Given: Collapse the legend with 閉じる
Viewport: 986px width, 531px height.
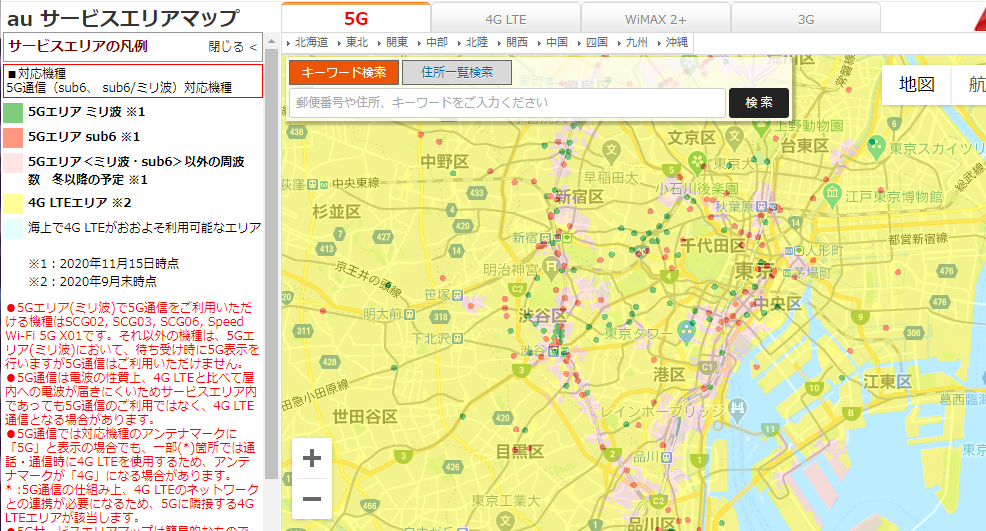Looking at the screenshot, I should pyautogui.click(x=233, y=47).
